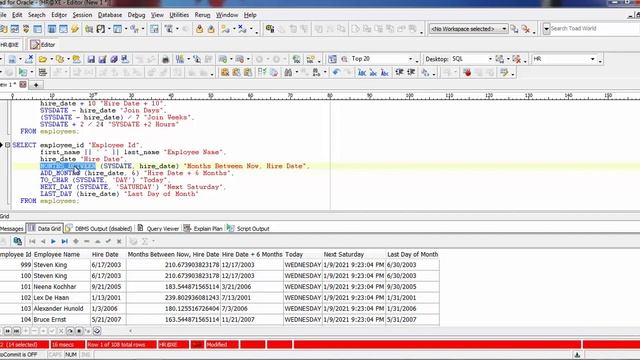640x360 pixels.
Task: Open the DBMS Output (disabled) tab
Action: click(x=99, y=229)
